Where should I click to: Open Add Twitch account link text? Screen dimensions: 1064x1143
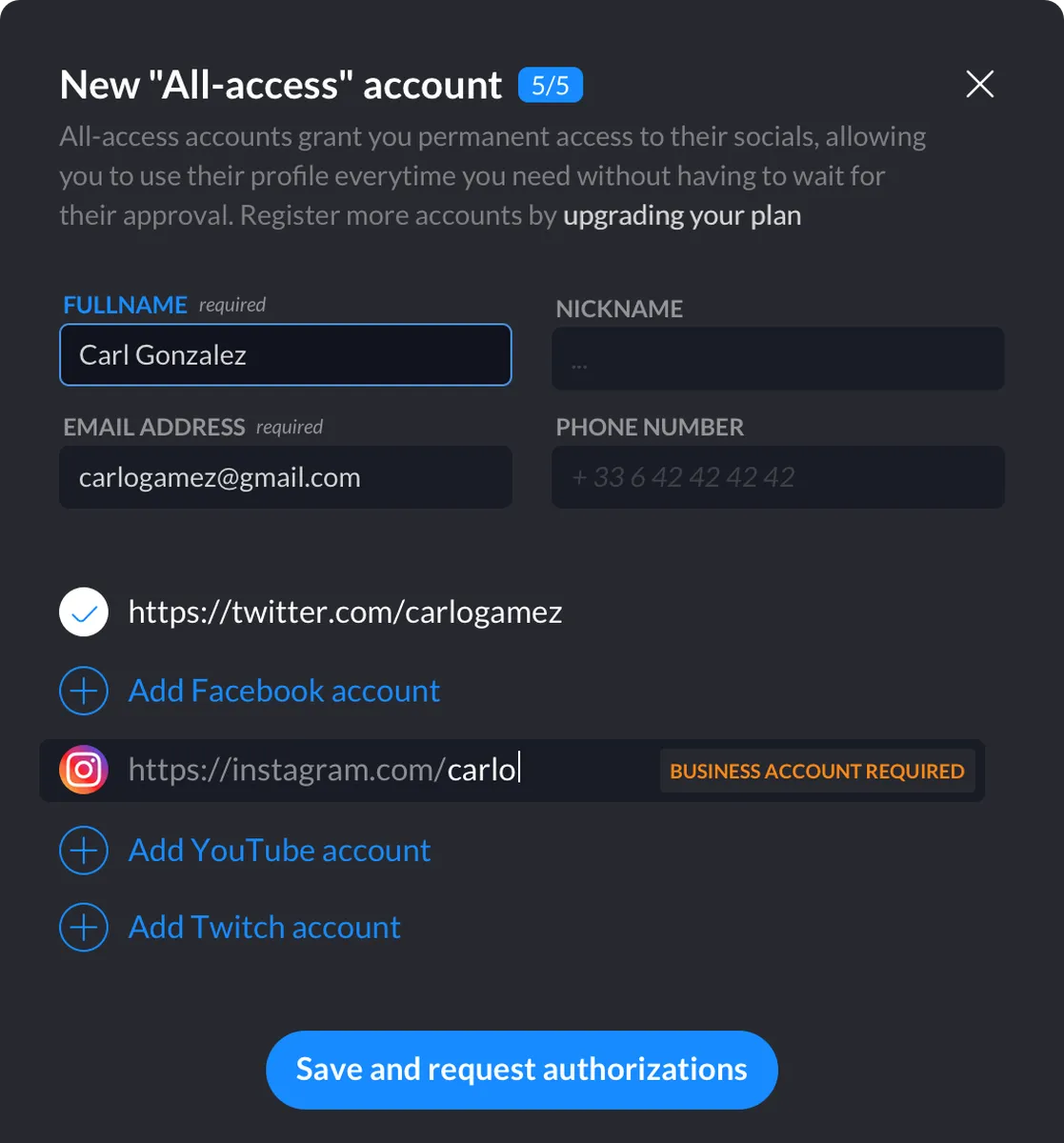(265, 927)
